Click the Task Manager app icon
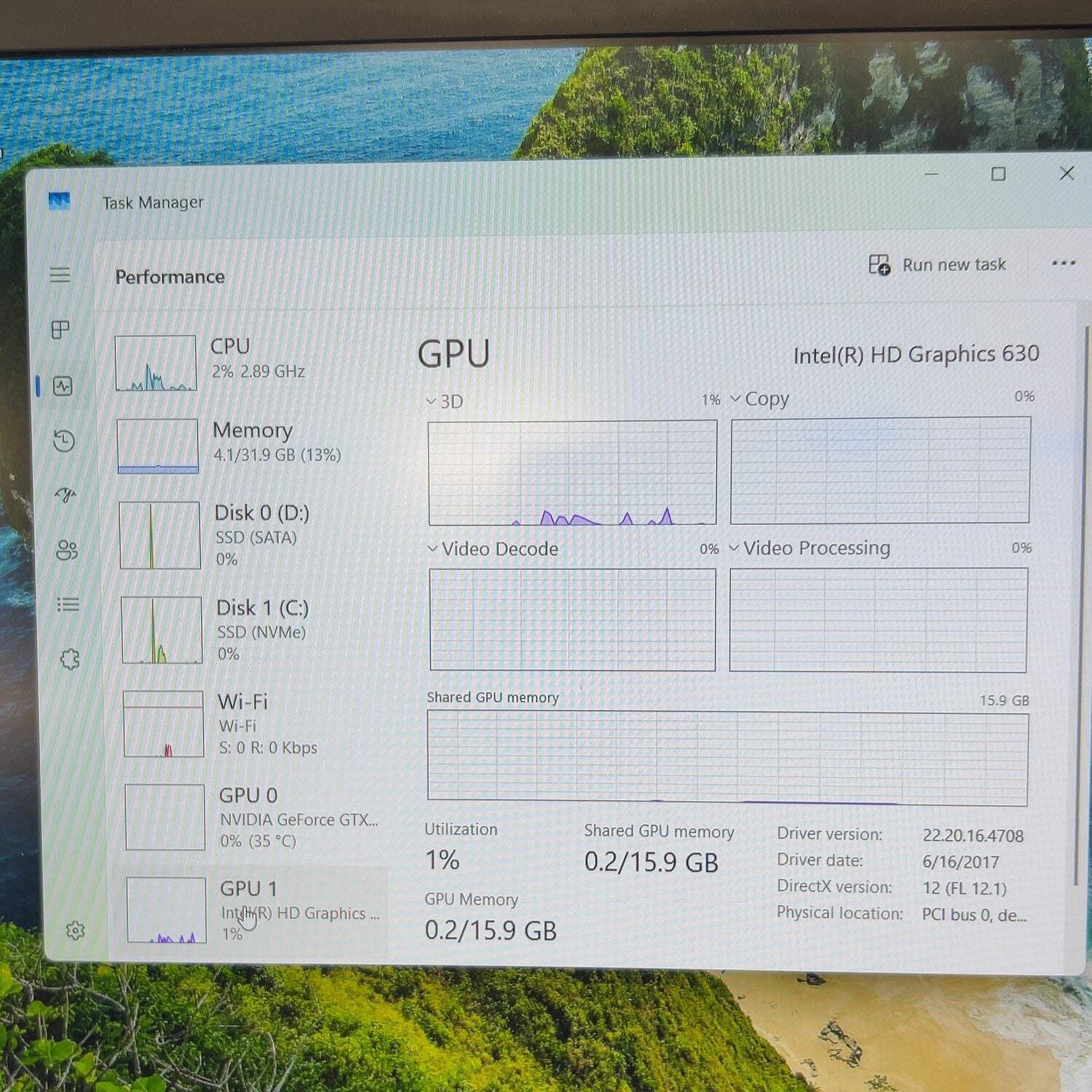 tap(60, 200)
